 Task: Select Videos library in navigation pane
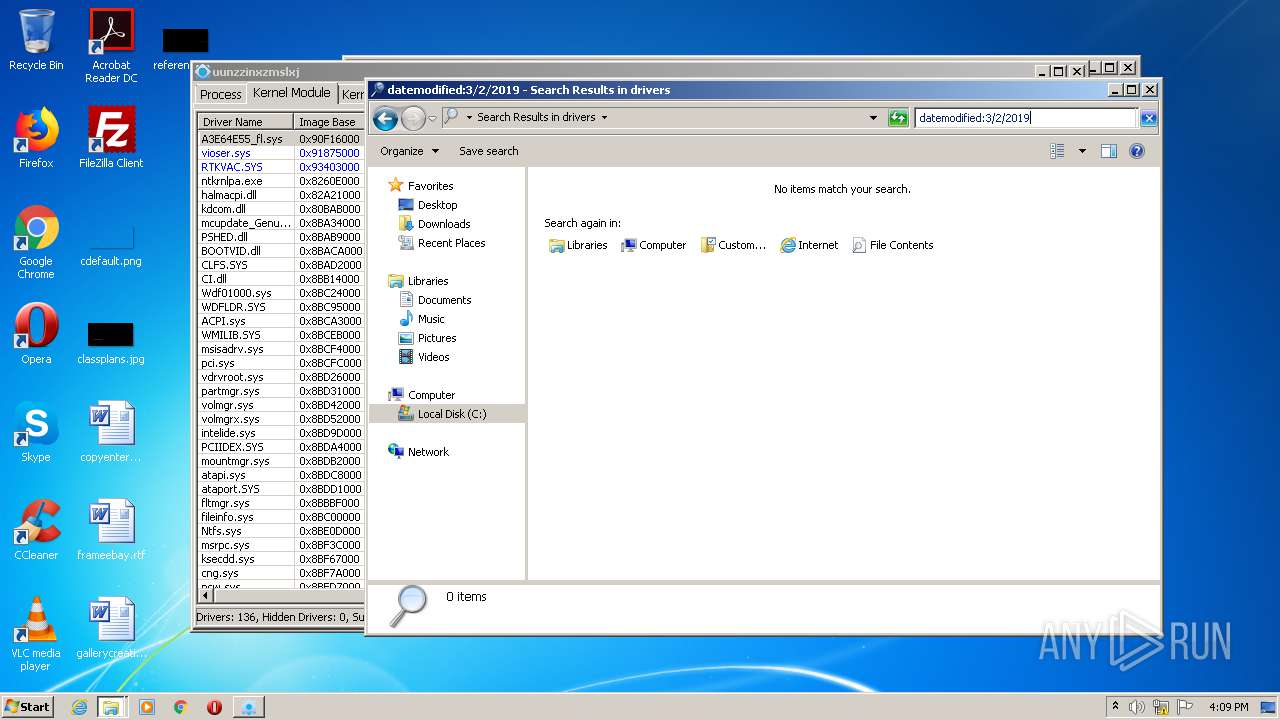tap(424, 357)
